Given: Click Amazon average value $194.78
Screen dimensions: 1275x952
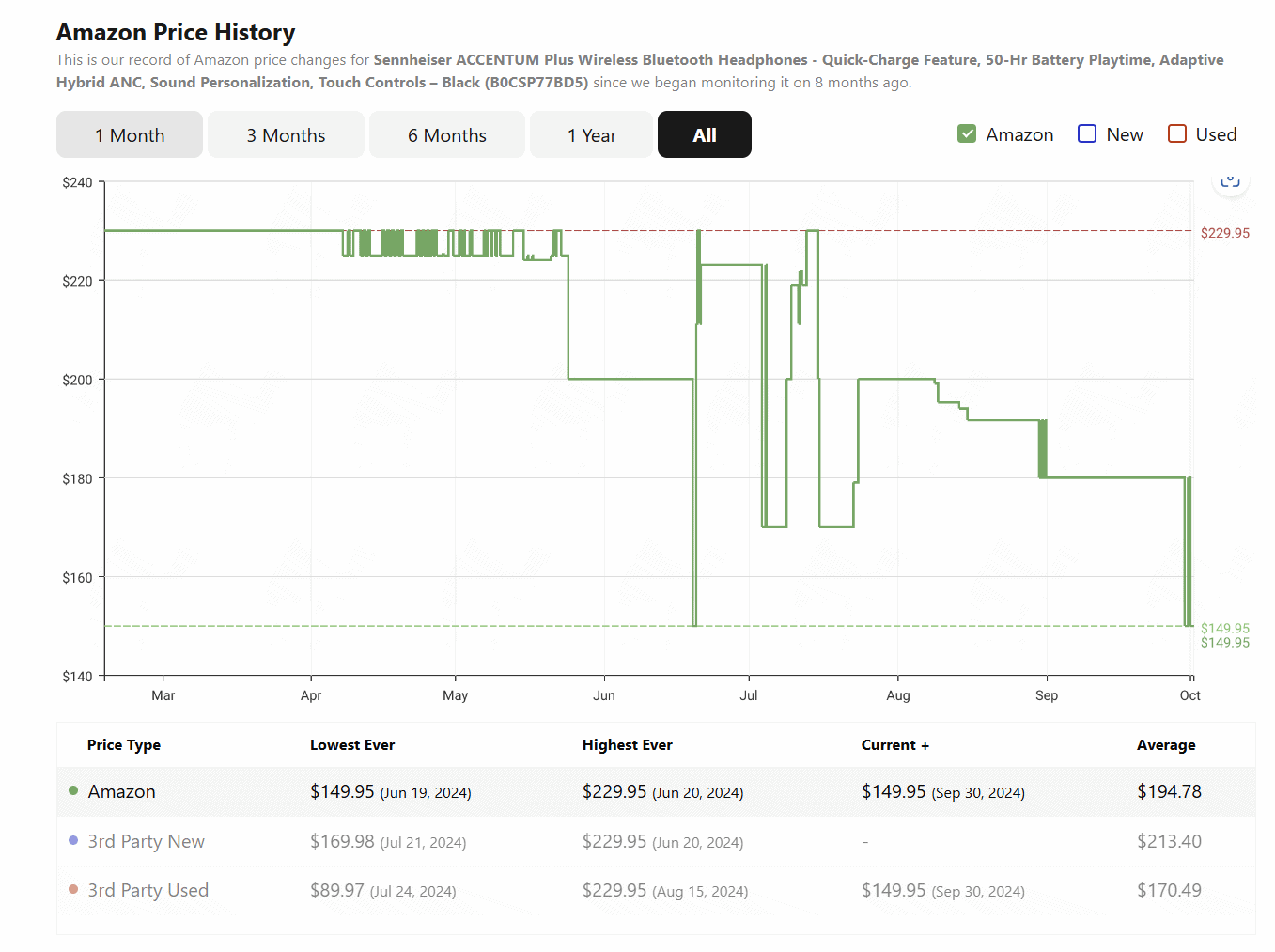Looking at the screenshot, I should pyautogui.click(x=1169, y=791).
